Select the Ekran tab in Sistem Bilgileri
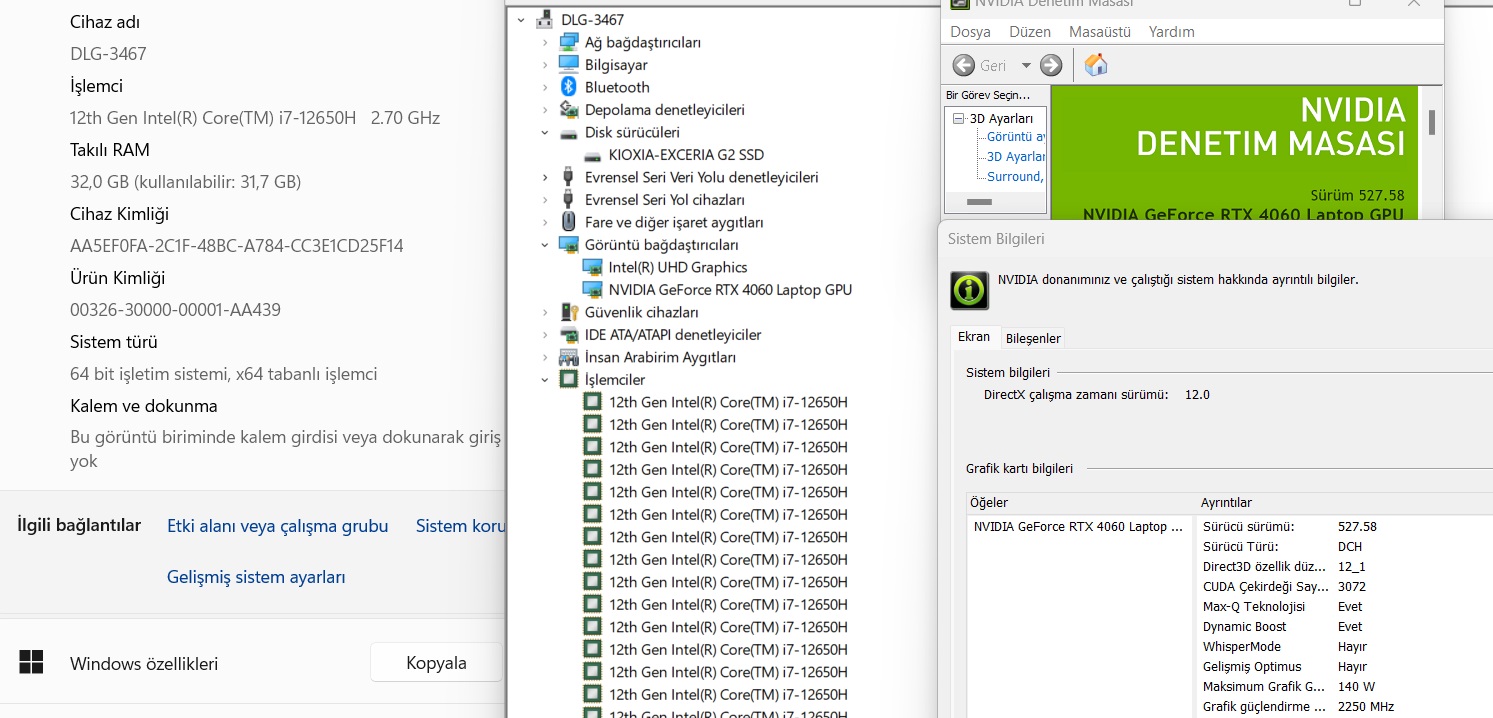This screenshot has width=1493, height=718. coord(974,337)
